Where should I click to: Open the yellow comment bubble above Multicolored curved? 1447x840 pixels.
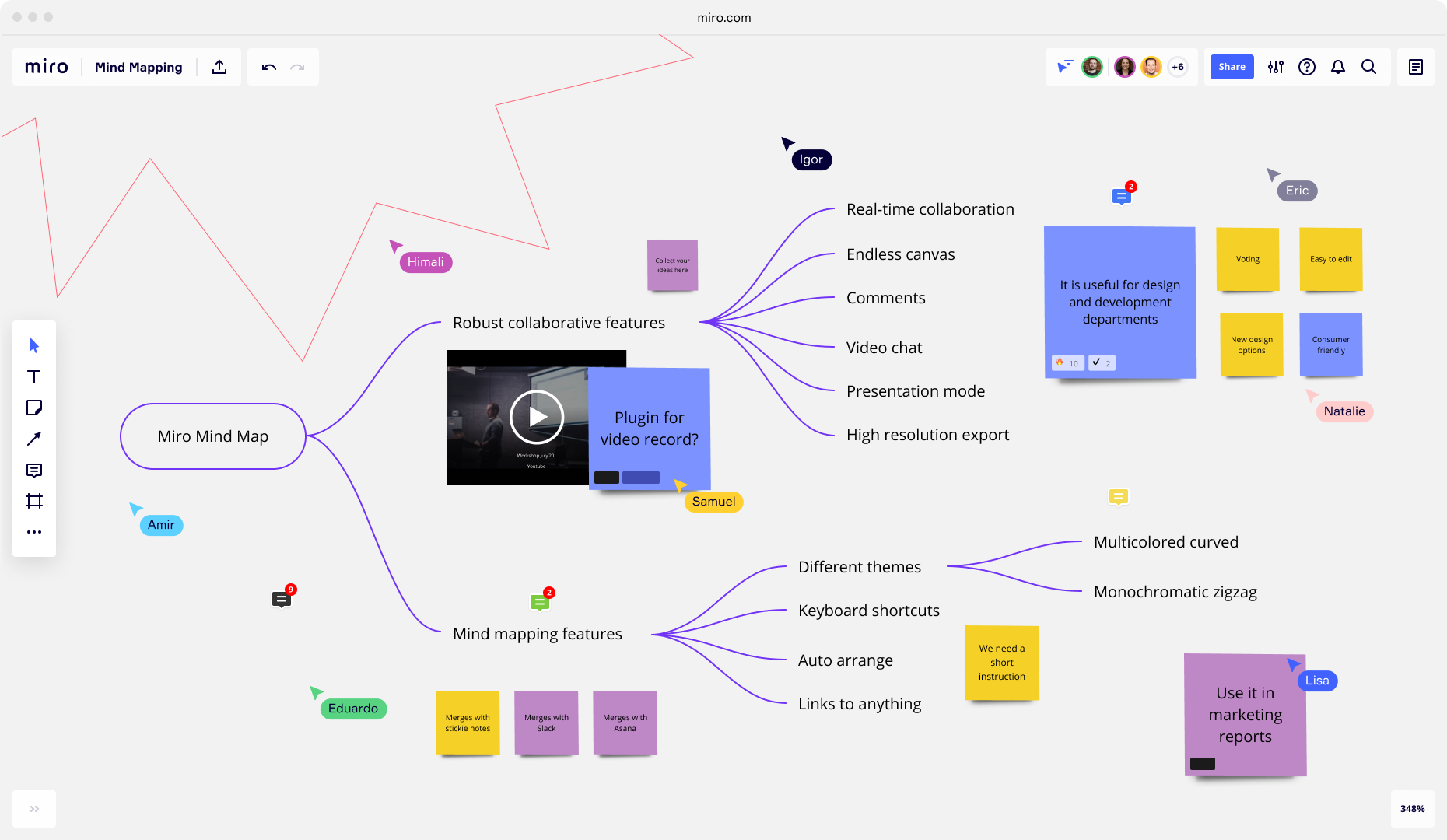pyautogui.click(x=1119, y=497)
